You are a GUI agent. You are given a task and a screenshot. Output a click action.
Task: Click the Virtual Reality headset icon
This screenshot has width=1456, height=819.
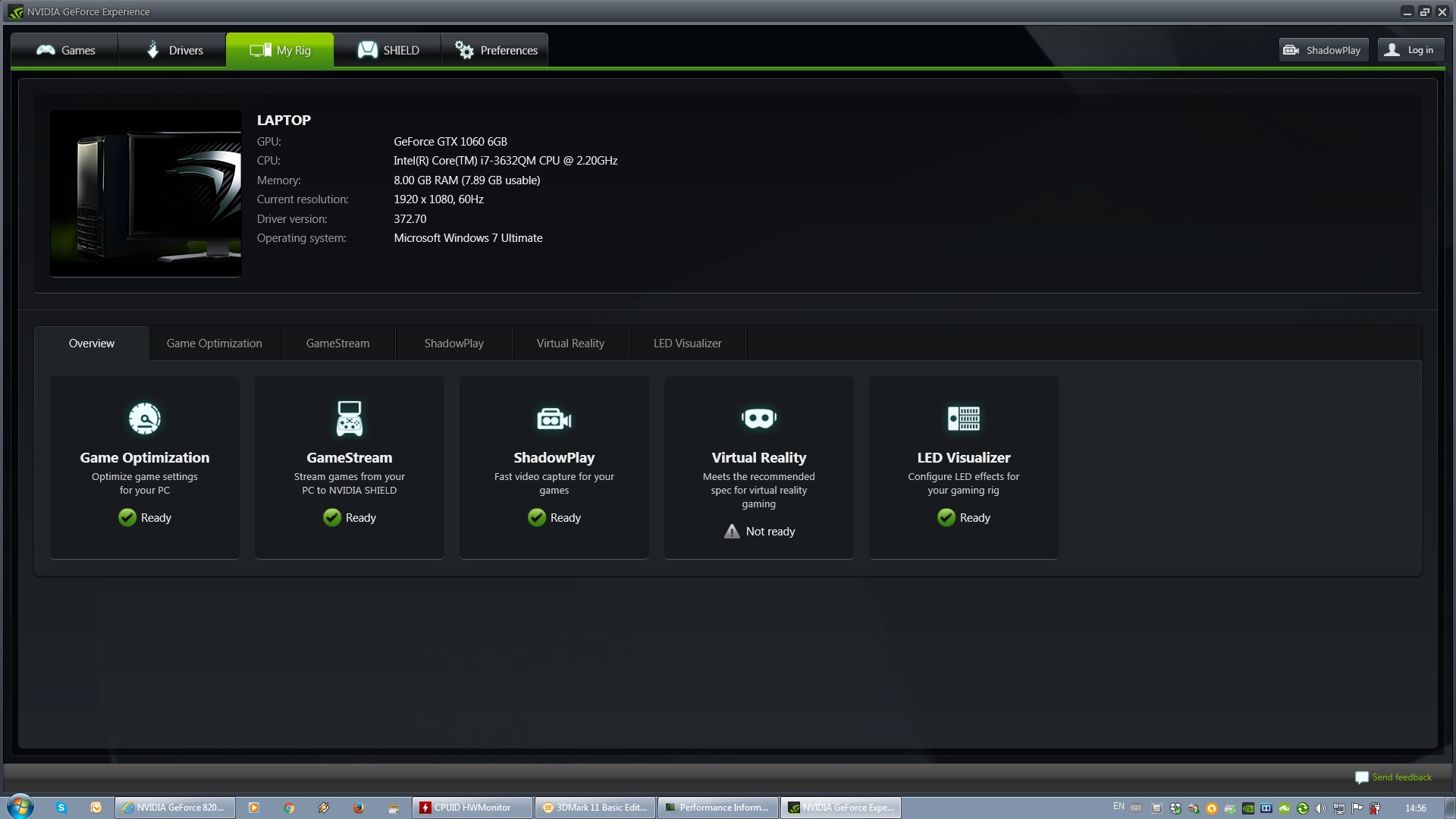(x=759, y=419)
